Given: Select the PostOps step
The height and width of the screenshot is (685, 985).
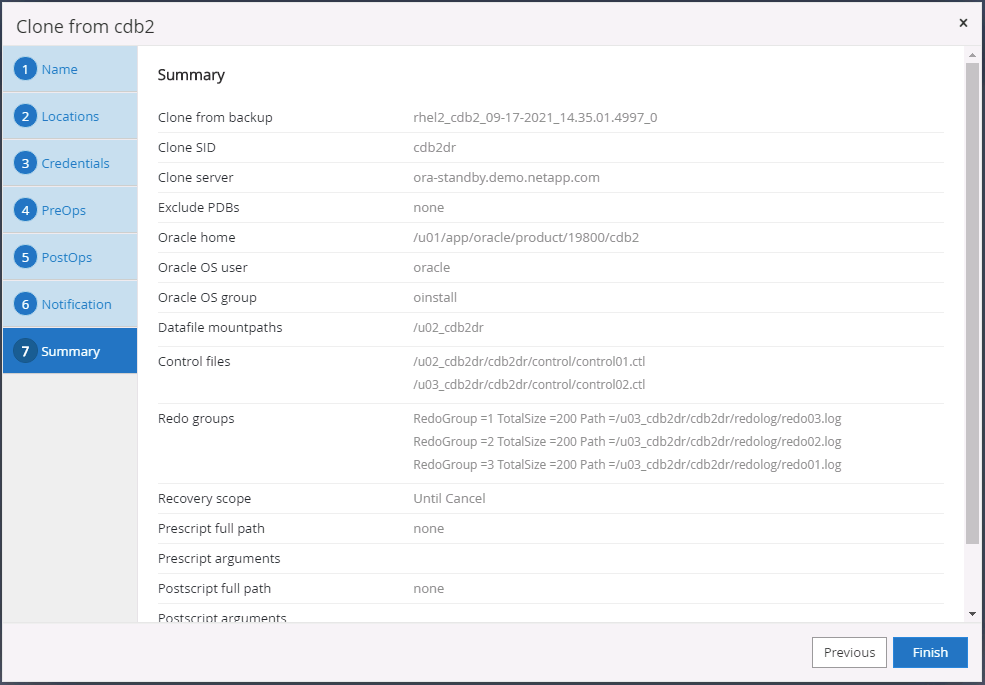Looking at the screenshot, I should pyautogui.click(x=67, y=258).
